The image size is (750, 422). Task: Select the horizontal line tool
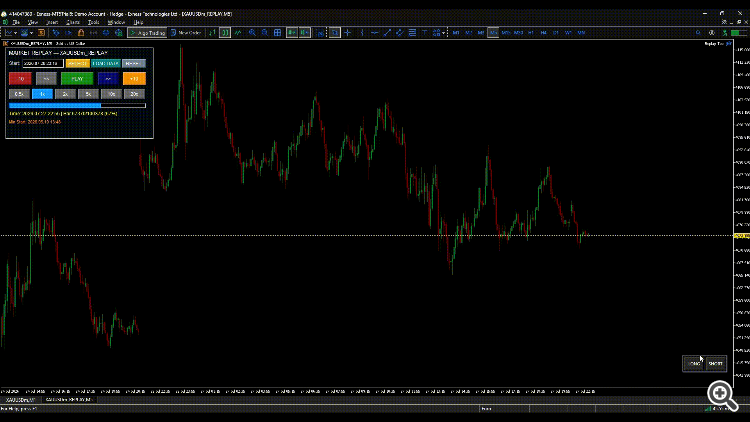pos(375,33)
